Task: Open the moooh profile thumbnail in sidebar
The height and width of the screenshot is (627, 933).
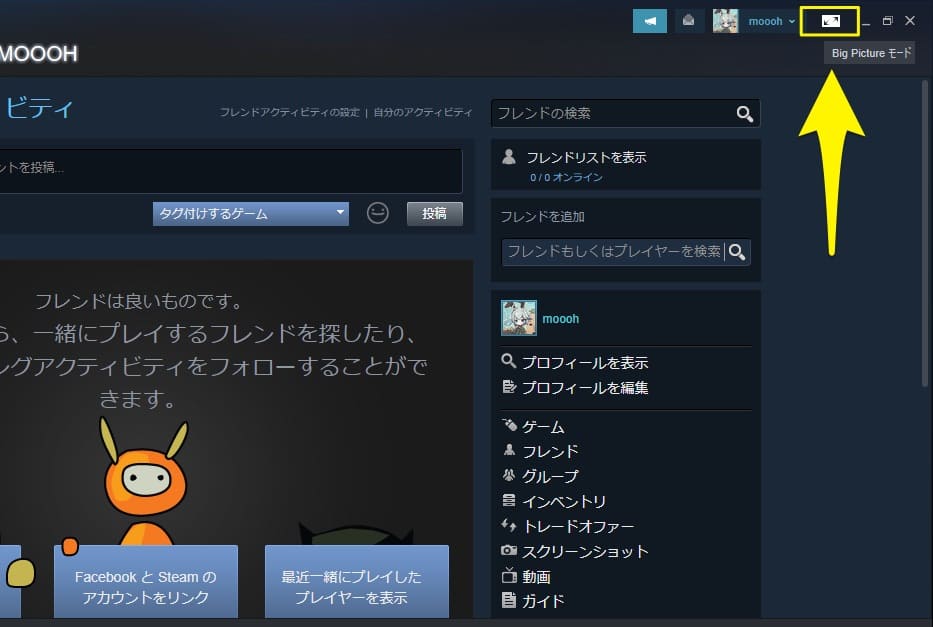Action: (518, 318)
